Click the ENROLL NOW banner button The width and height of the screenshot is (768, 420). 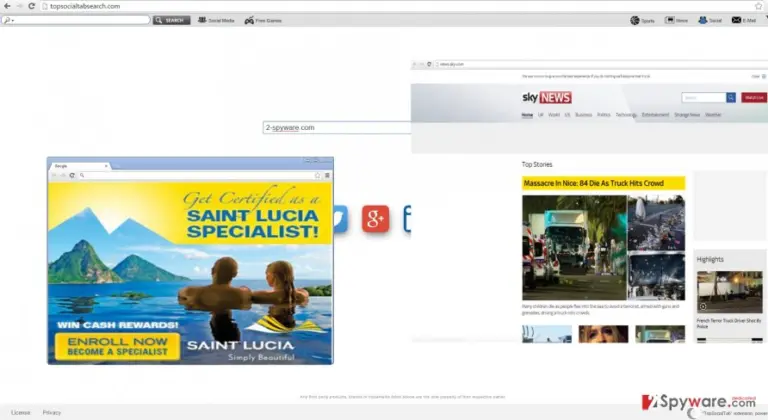click(118, 346)
